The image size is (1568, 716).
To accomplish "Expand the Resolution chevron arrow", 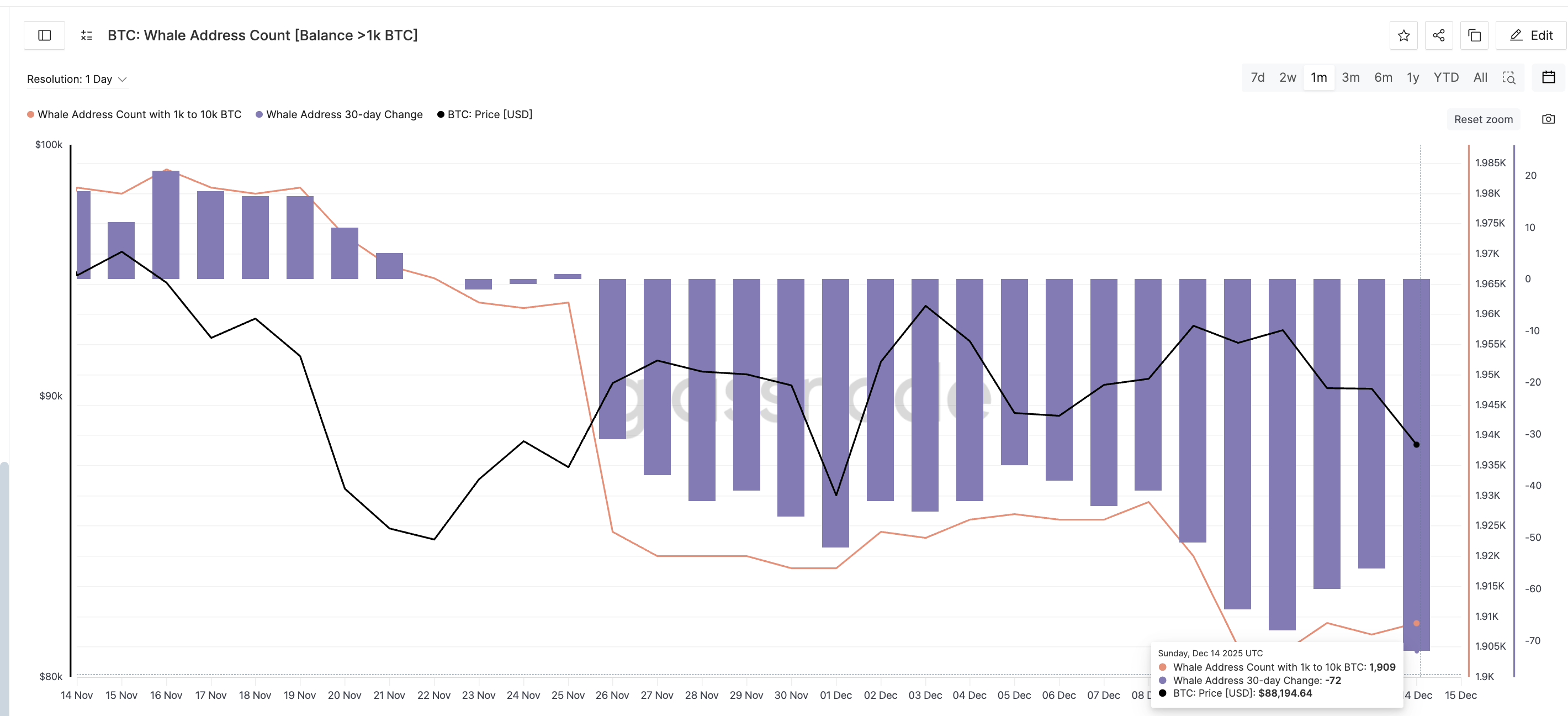I will (123, 79).
